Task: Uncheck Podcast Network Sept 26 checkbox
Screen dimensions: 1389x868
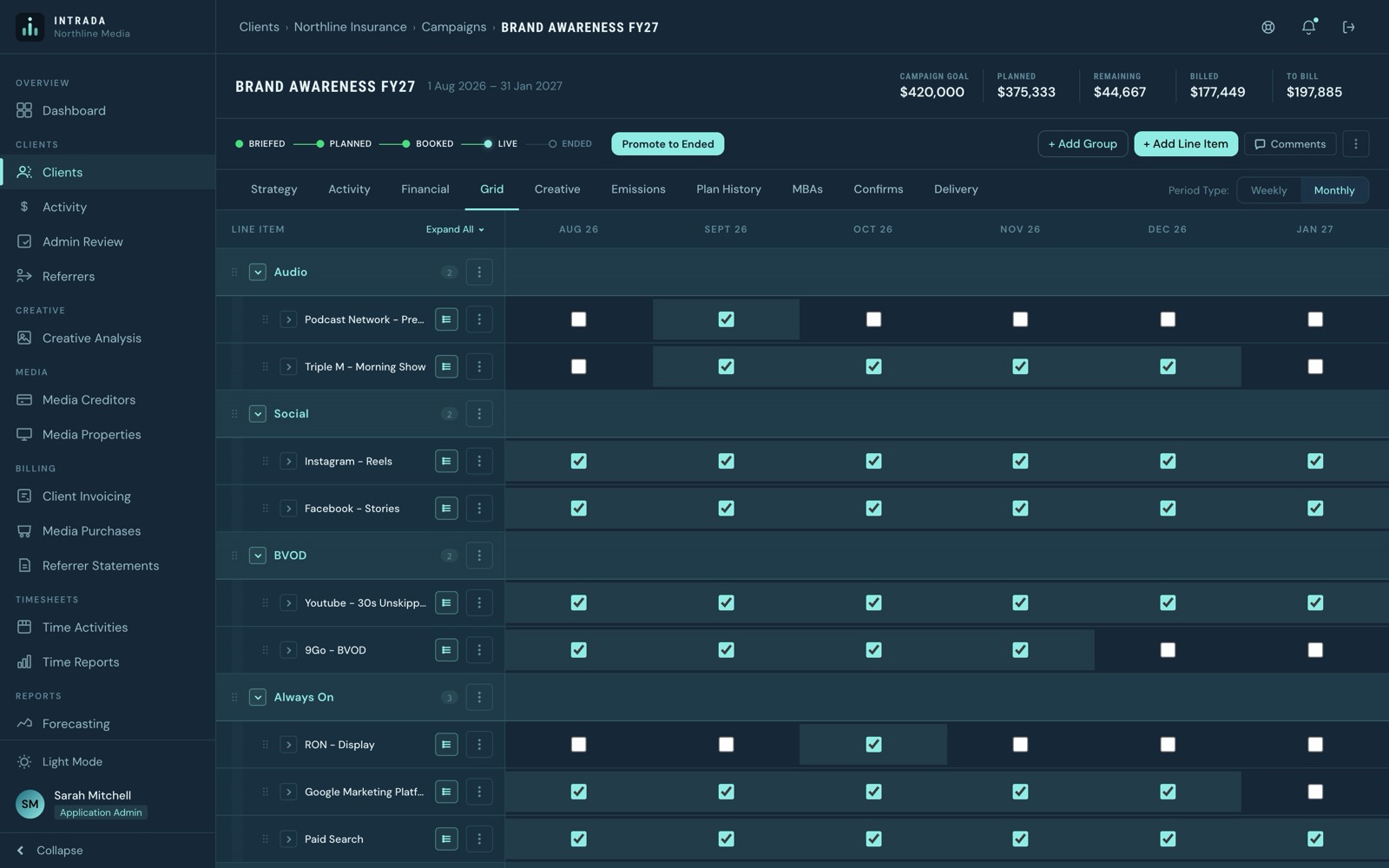Action: [x=726, y=319]
